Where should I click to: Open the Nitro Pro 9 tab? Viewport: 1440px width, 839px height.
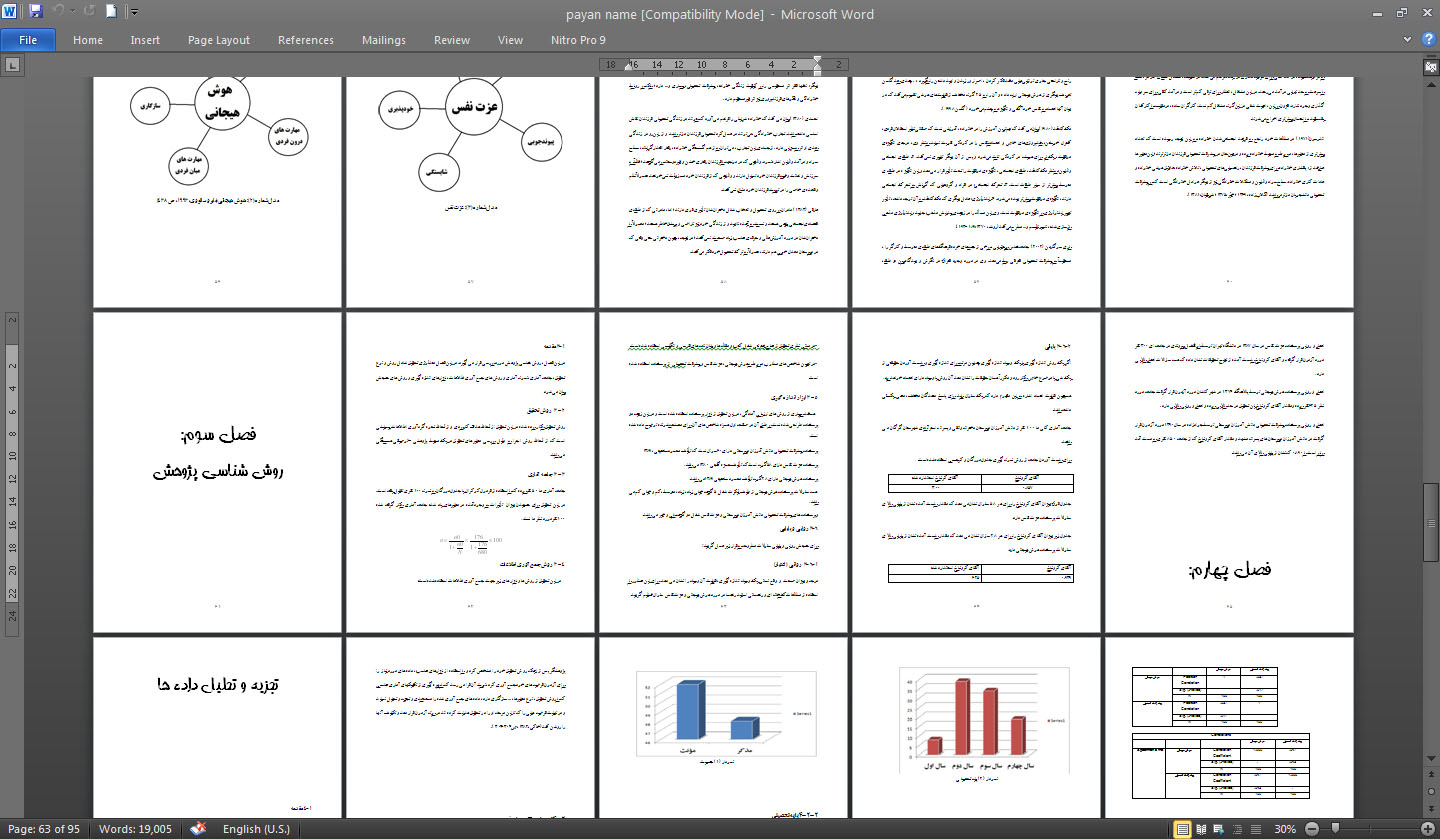coord(578,40)
